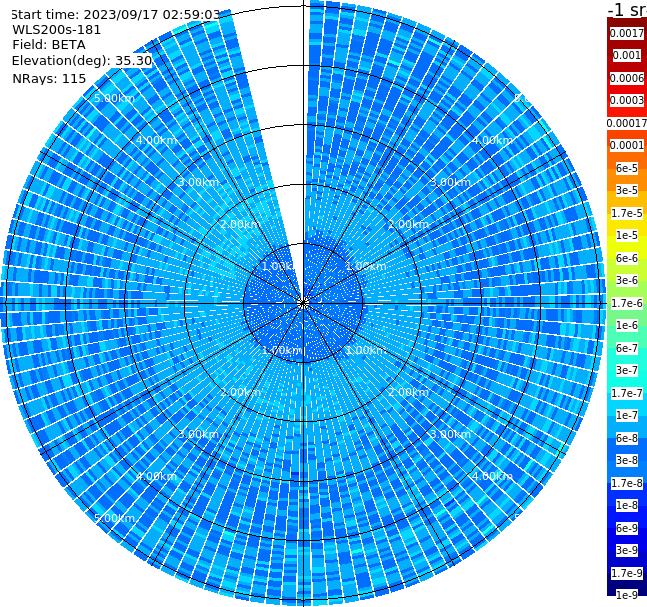Click the 3.00km label in southeast quadrant
The height and width of the screenshot is (607, 647).
click(x=450, y=434)
